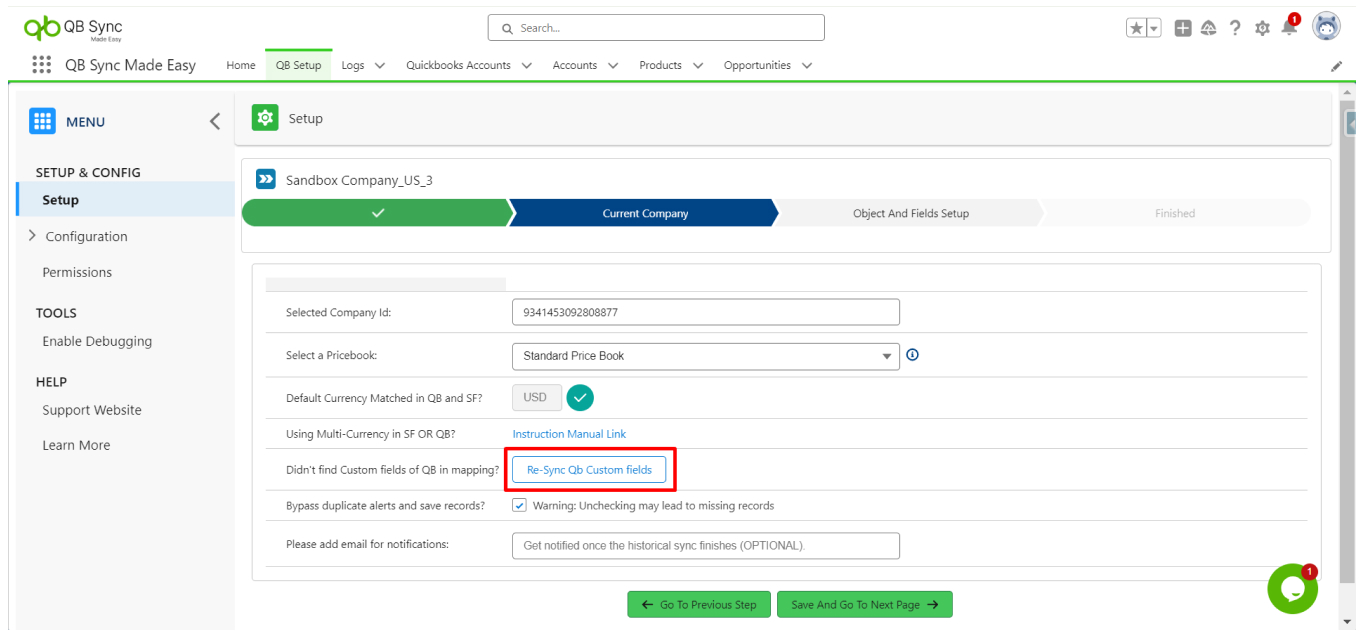Open the Support Website link
The image size is (1365, 637).
(92, 410)
